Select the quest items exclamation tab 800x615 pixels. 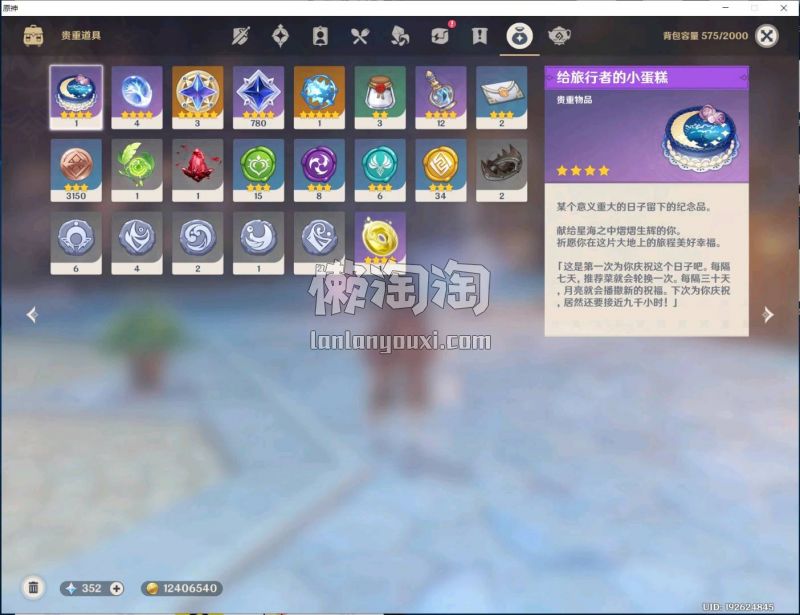pyautogui.click(x=479, y=36)
